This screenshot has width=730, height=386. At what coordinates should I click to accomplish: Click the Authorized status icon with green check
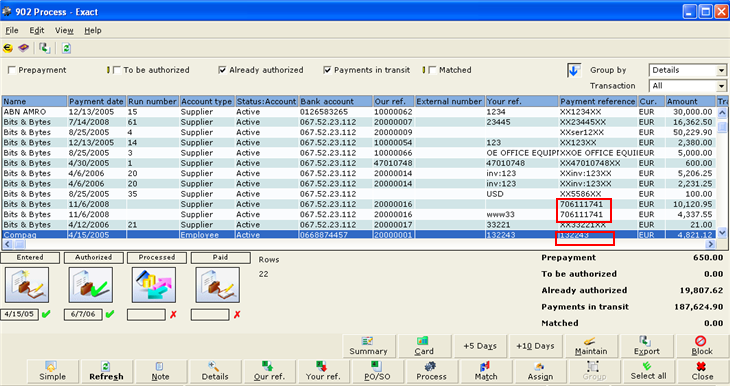90,285
